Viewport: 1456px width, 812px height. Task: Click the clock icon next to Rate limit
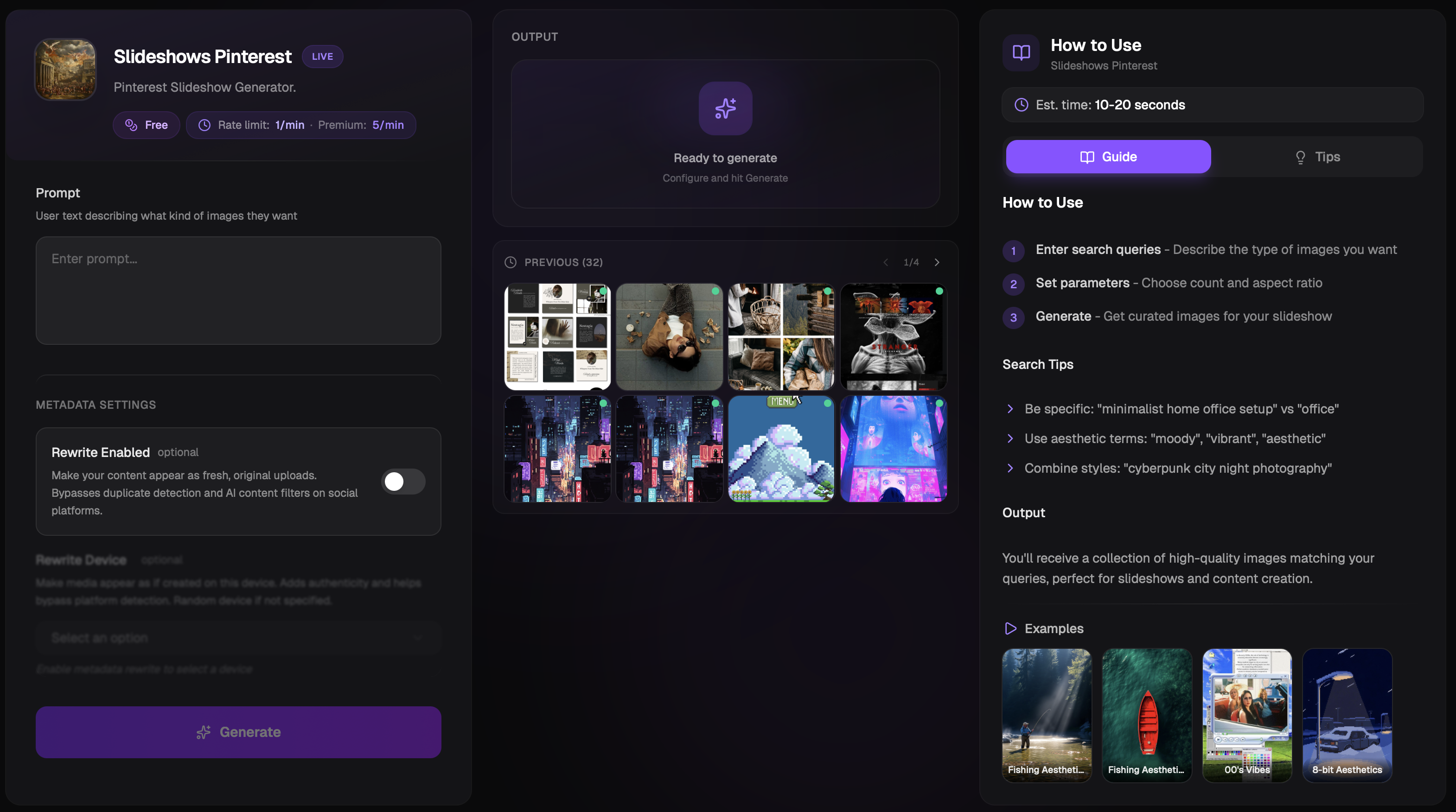coord(204,125)
